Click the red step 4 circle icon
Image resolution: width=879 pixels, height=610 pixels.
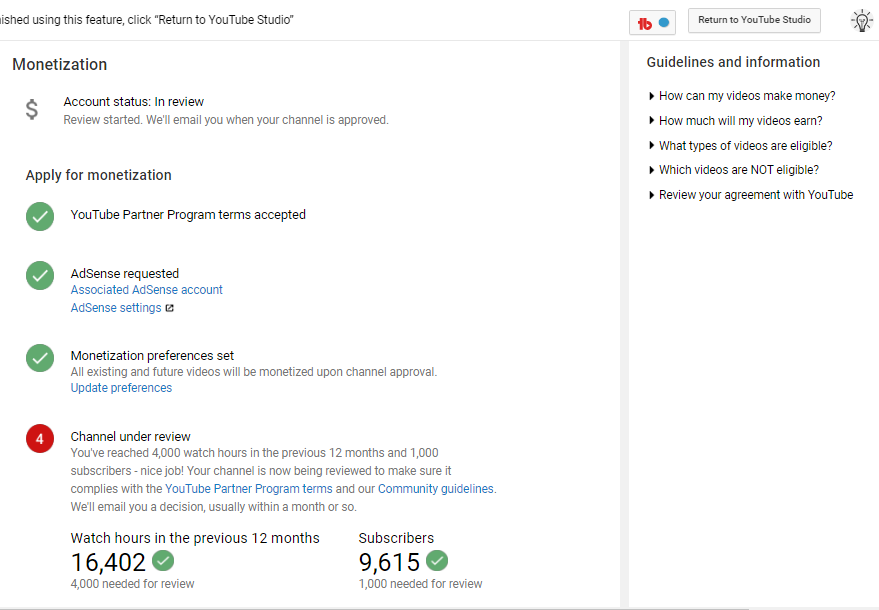coord(40,438)
